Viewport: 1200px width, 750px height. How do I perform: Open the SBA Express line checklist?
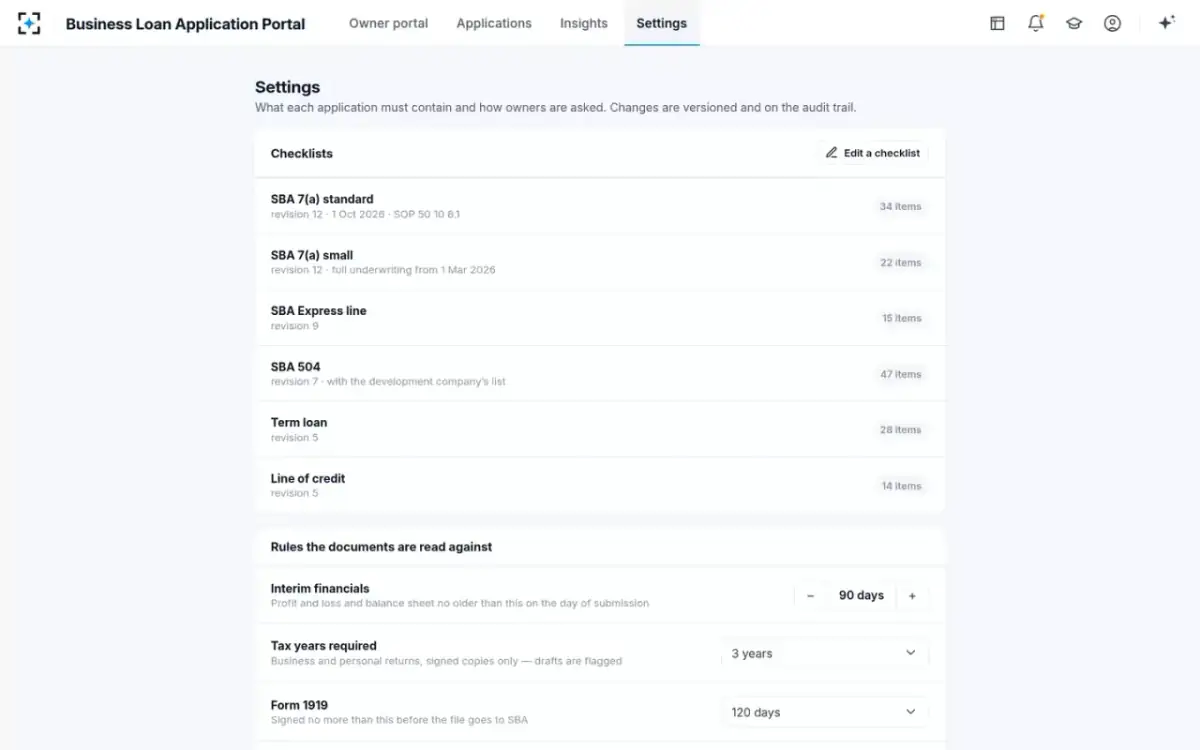[600, 318]
